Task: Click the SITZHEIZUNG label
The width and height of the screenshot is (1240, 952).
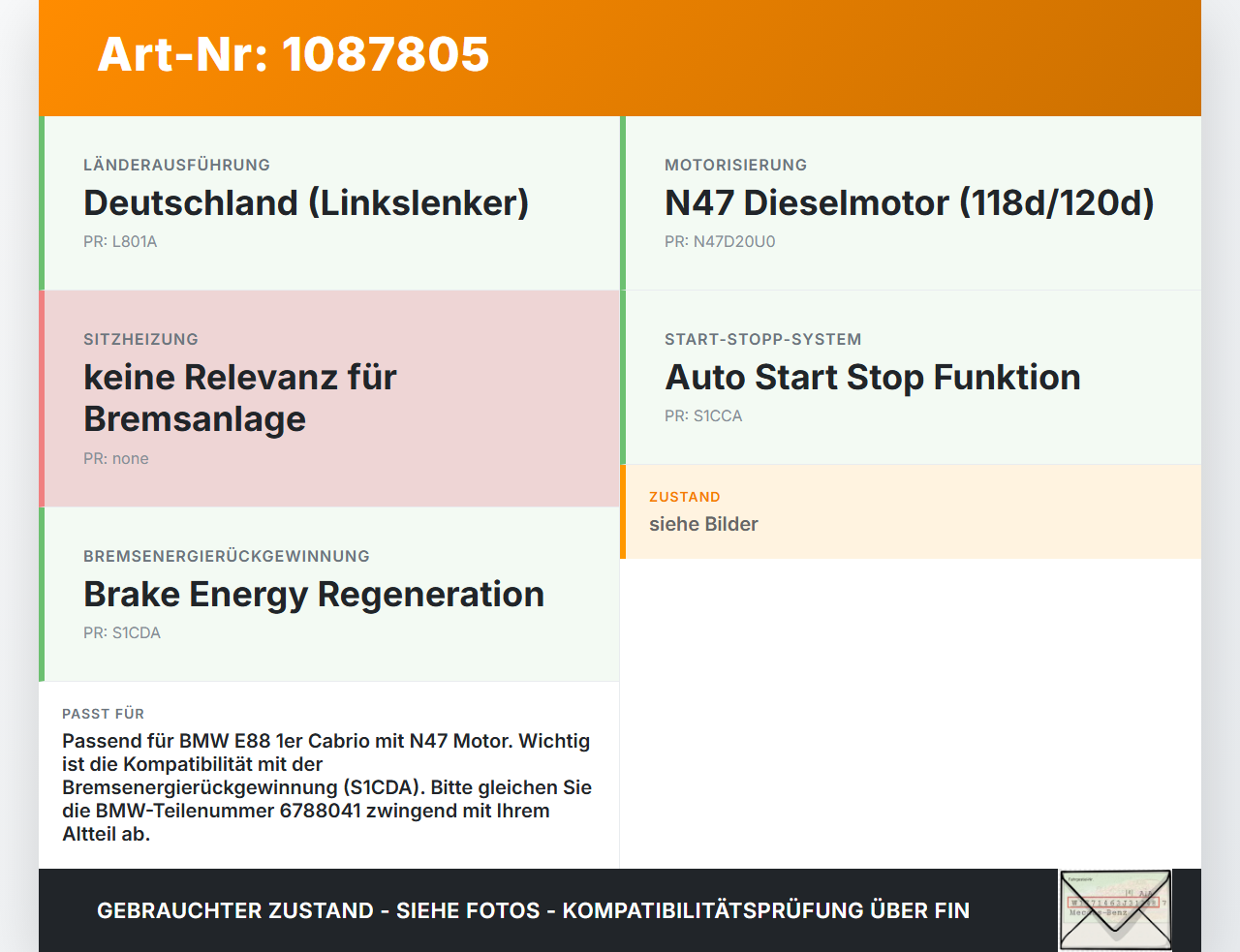Action: (x=140, y=339)
